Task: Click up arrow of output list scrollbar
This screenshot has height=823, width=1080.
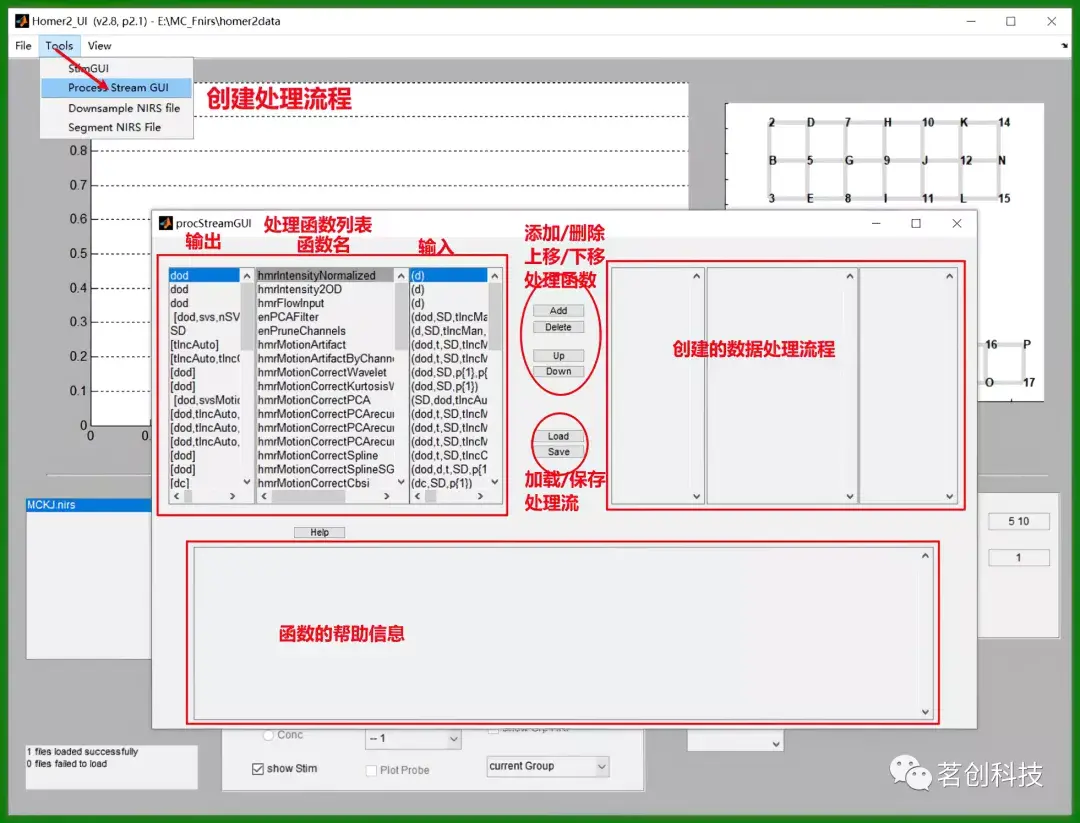Action: (247, 275)
